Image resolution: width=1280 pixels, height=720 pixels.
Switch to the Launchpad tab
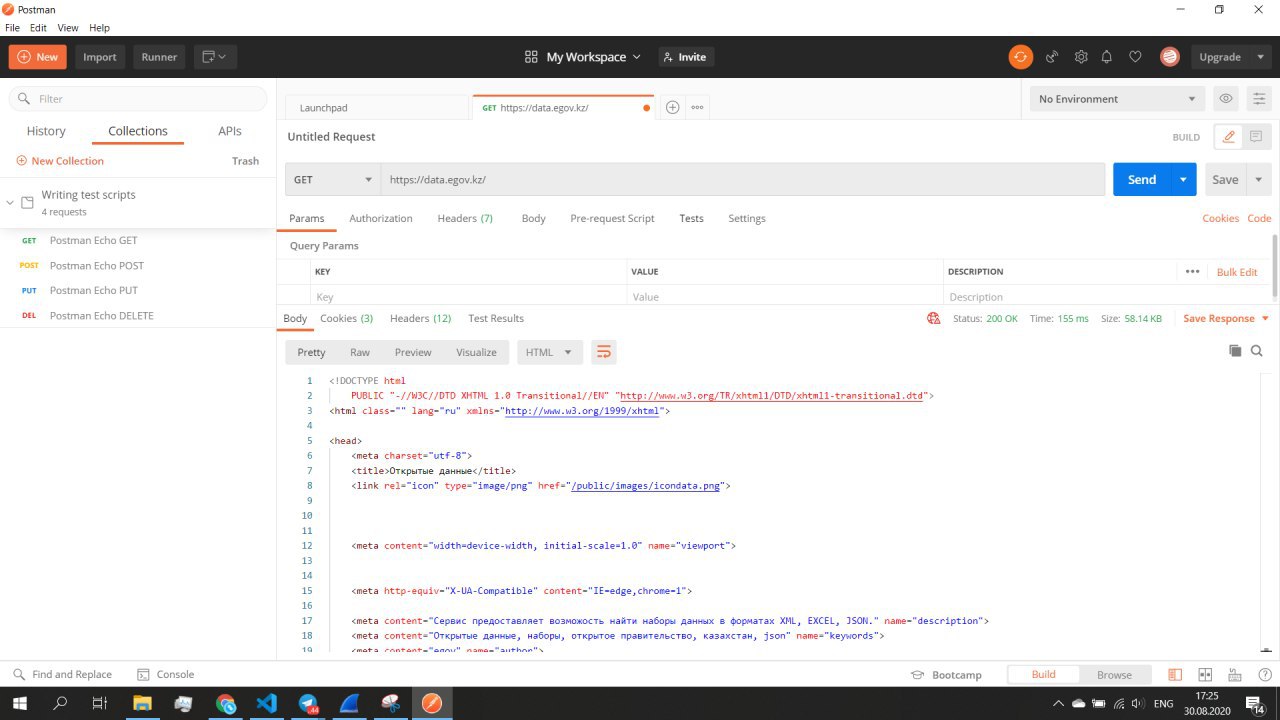coord(377,107)
